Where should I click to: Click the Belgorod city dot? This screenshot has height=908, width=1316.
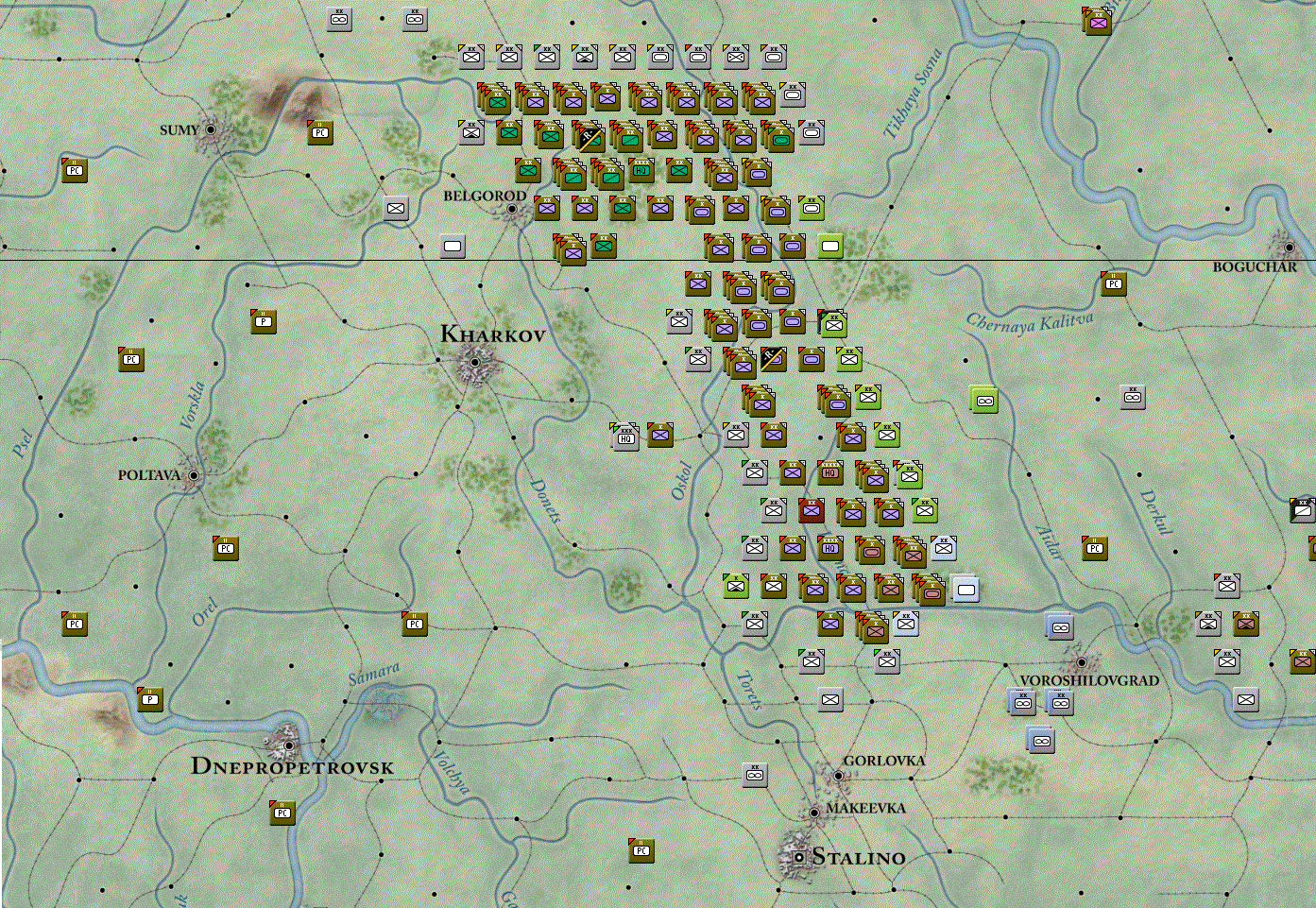[512, 209]
